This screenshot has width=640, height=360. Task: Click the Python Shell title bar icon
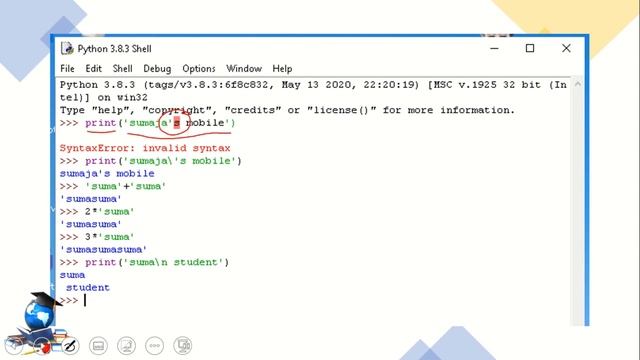tap(67, 49)
